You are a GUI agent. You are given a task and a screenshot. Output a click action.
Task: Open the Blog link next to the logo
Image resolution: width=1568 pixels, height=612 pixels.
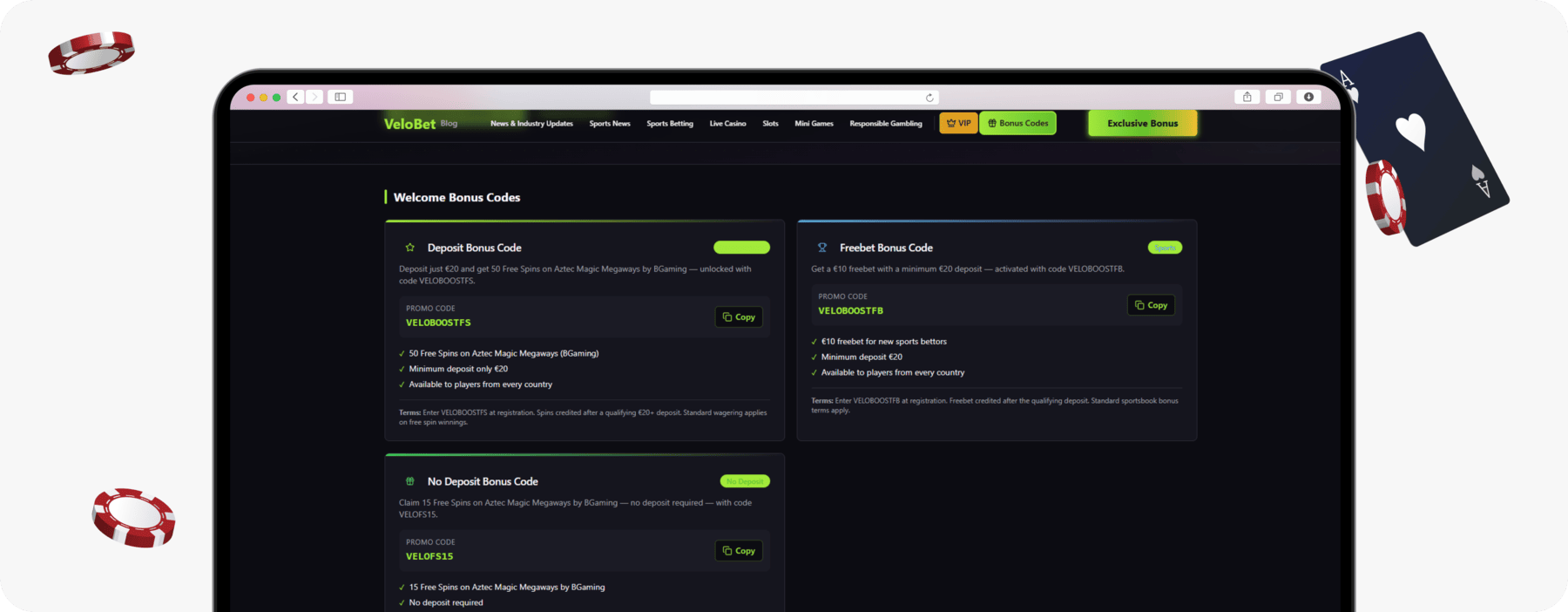coord(449,123)
